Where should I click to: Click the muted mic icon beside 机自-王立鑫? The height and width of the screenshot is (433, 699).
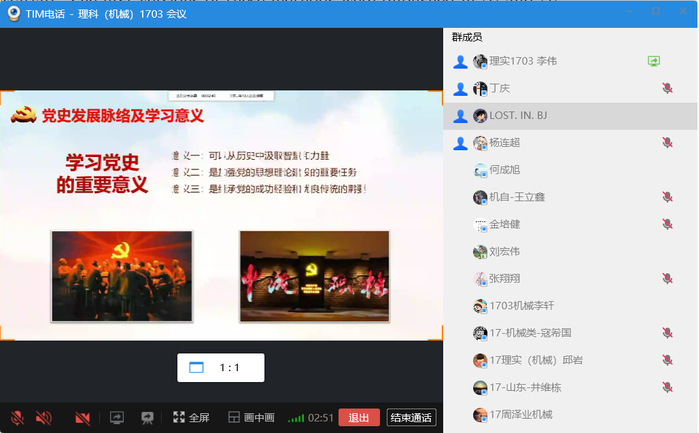(x=667, y=197)
